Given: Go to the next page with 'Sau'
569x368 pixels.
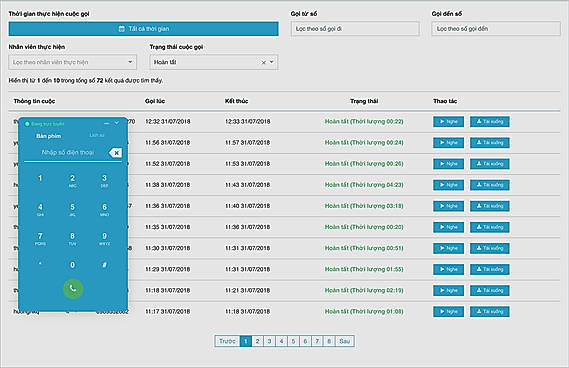Looking at the screenshot, I should click(x=344, y=341).
